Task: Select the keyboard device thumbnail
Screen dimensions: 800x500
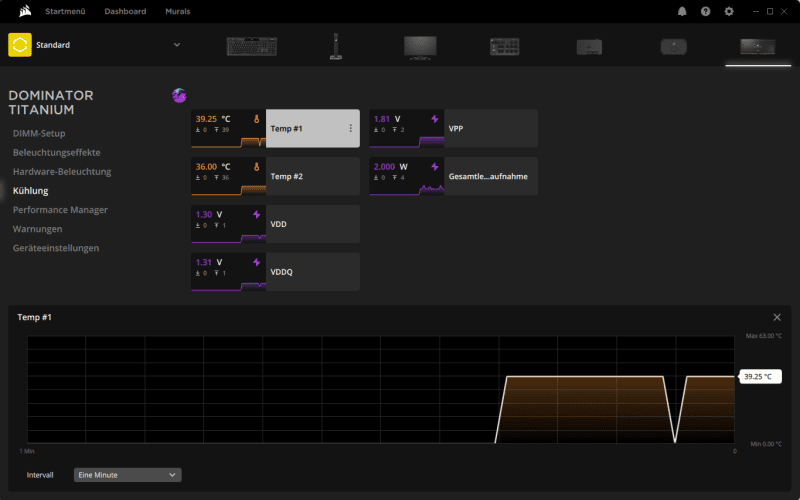Action: click(252, 46)
